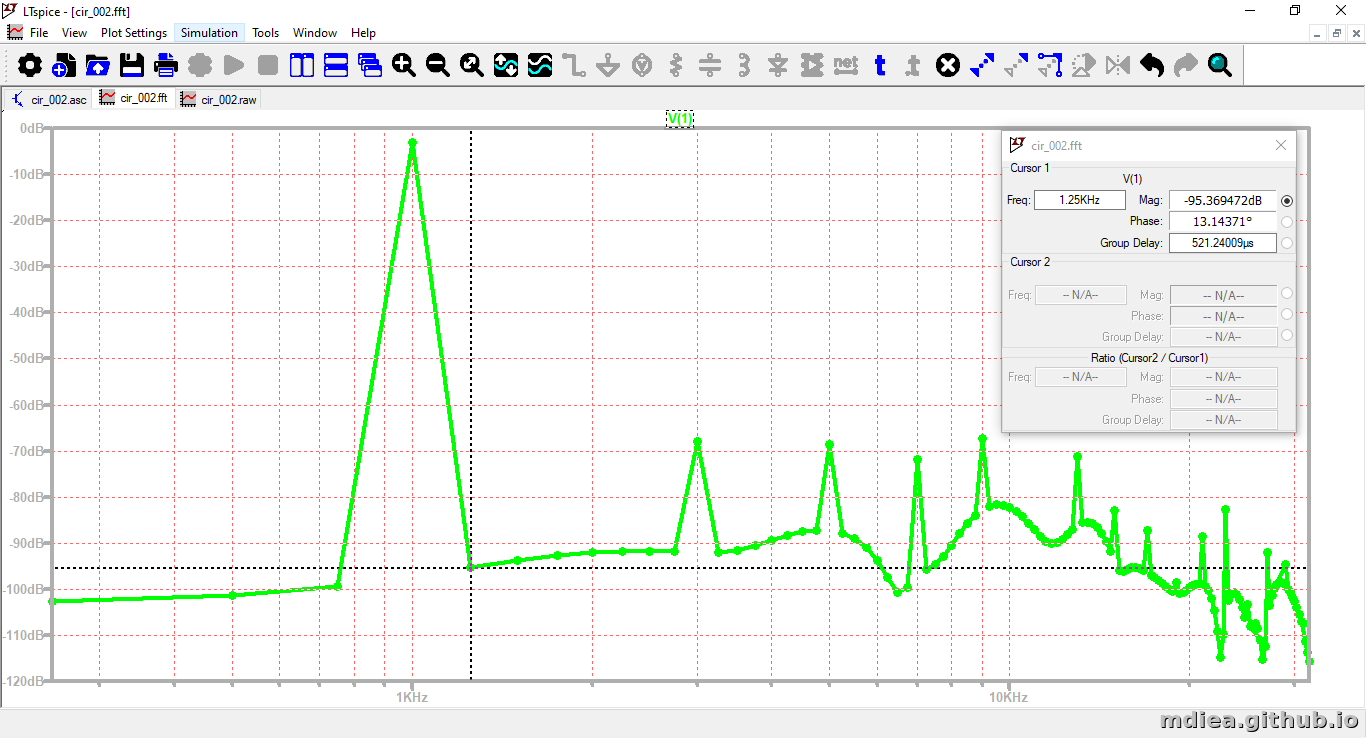
Task: Open a file with the folder icon
Action: point(98,66)
